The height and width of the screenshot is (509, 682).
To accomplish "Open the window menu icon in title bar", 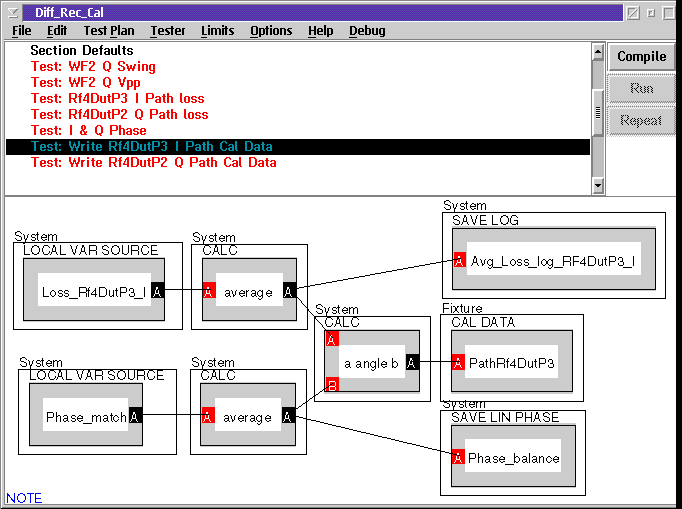I will point(13,13).
